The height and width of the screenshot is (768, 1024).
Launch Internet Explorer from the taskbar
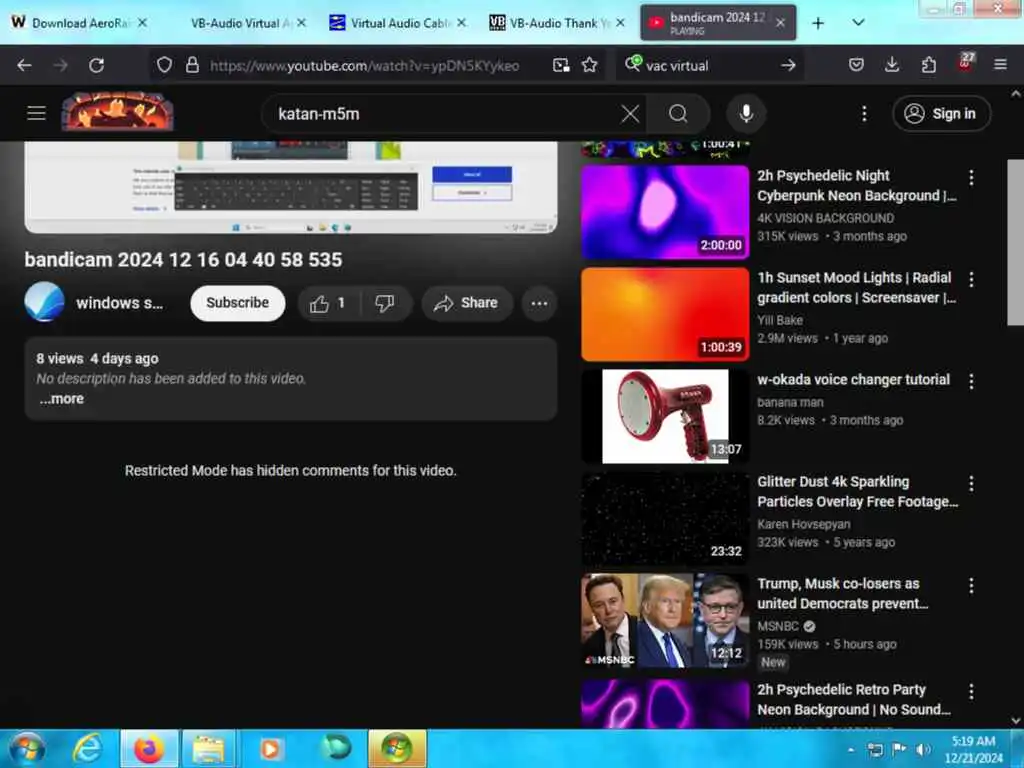pyautogui.click(x=88, y=748)
